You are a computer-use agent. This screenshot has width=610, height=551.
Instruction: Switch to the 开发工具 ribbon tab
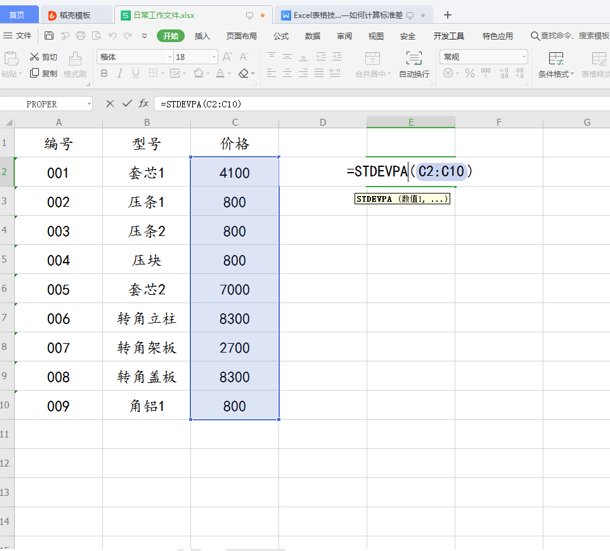click(x=449, y=36)
